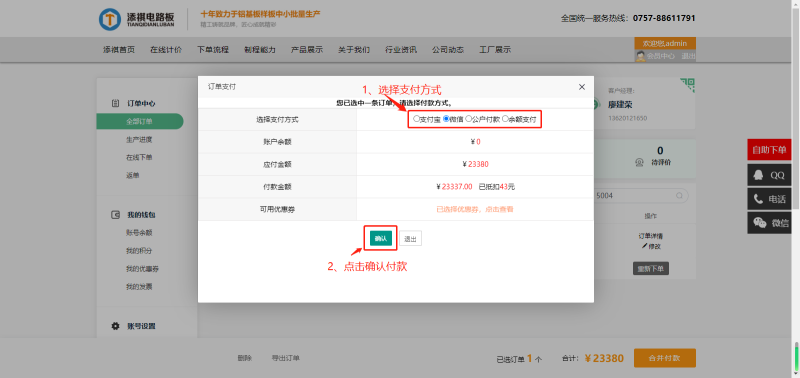Click the 修改 link in 操作 column
This screenshot has height=378, width=800.
(x=655, y=246)
